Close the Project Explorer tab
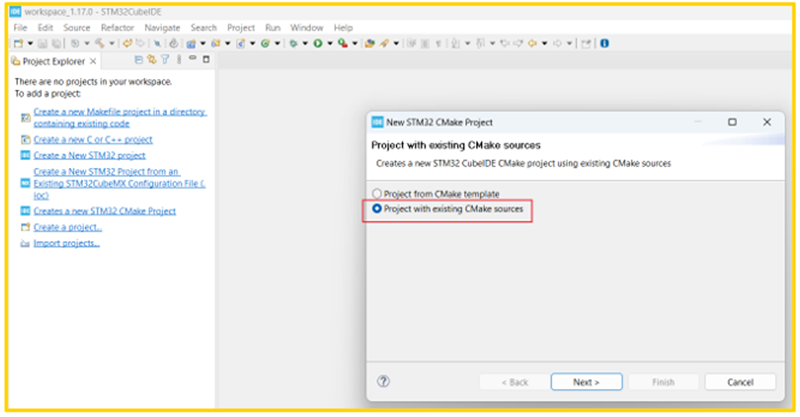 tap(93, 61)
